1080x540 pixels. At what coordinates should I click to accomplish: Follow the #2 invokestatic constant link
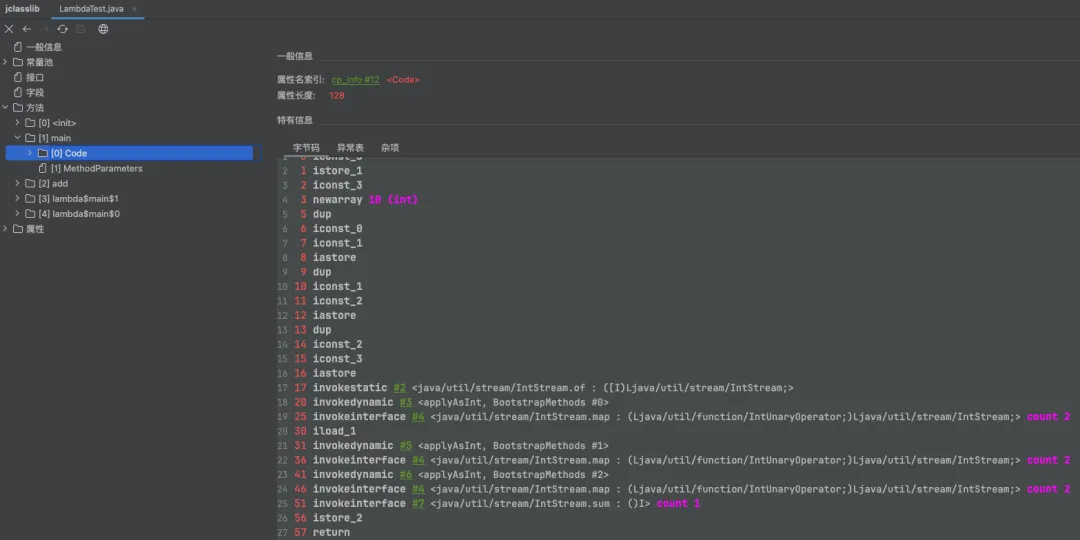[399, 388]
